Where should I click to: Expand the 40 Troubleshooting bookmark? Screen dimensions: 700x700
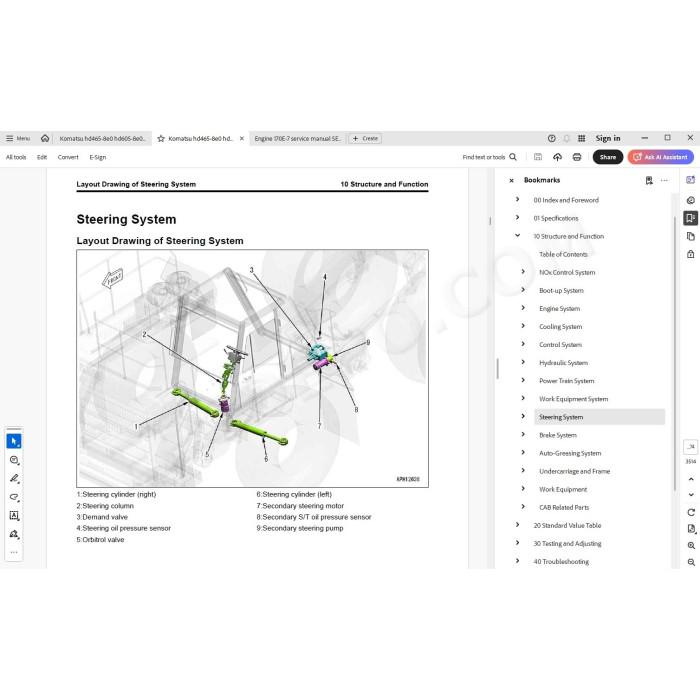[517, 561]
